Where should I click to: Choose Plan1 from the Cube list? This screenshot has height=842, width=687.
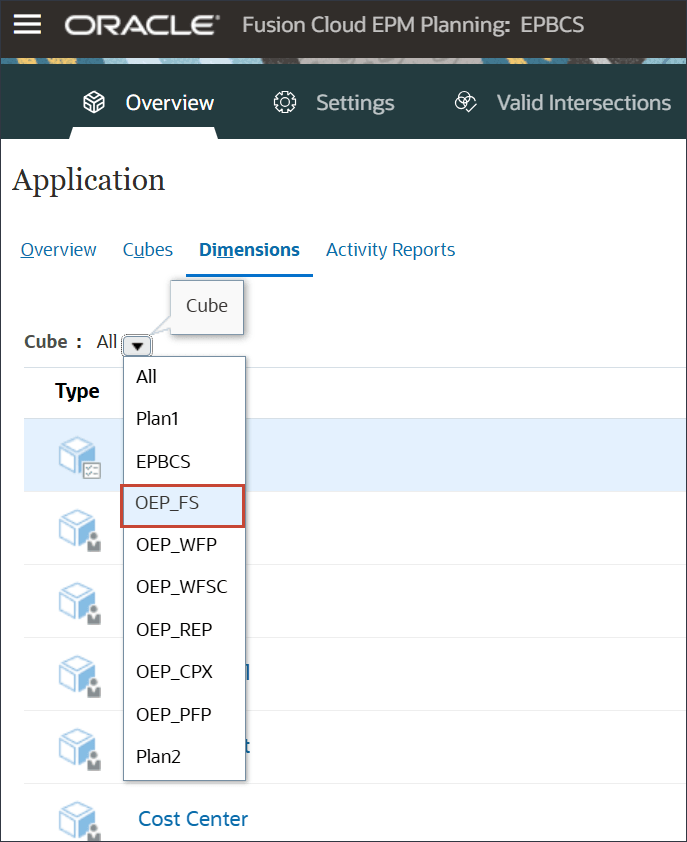pos(184,419)
